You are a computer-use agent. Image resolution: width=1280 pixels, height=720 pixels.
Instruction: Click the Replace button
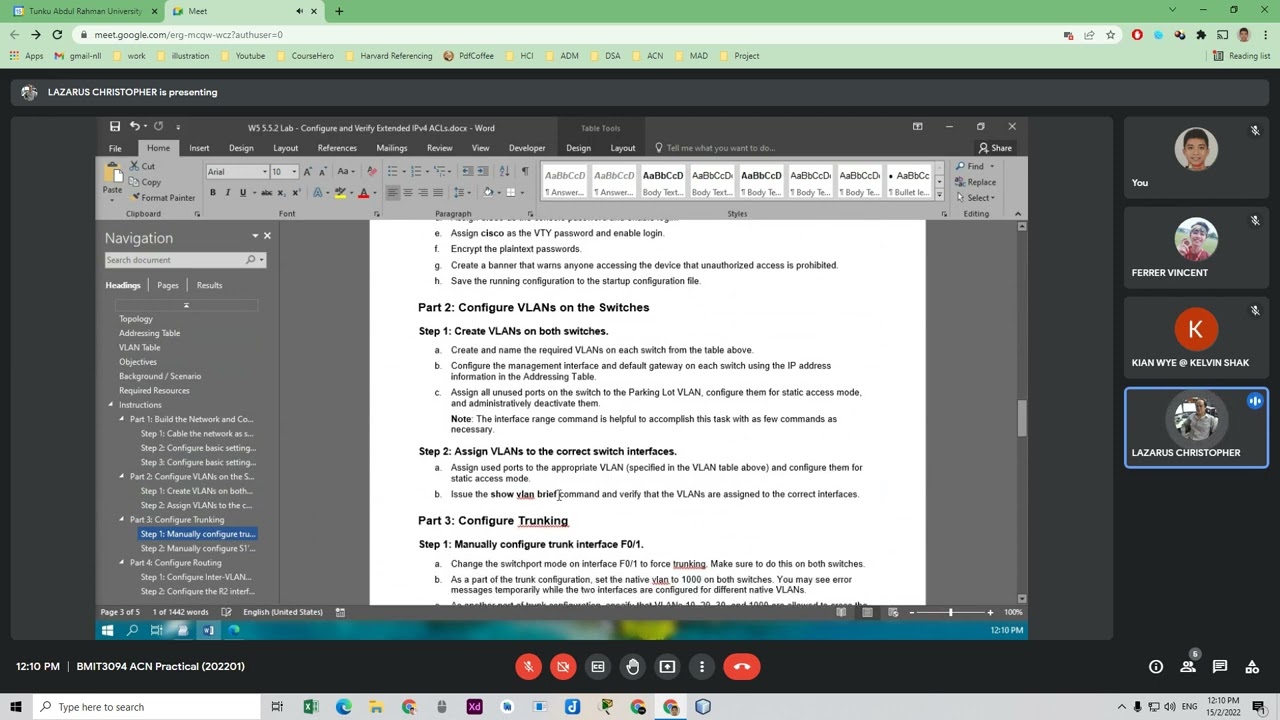pyautogui.click(x=975, y=182)
